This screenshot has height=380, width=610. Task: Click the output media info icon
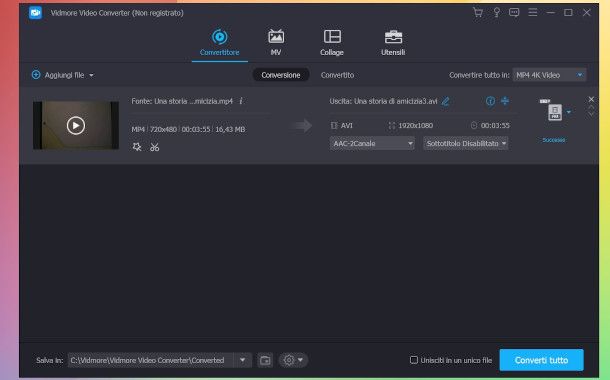[x=490, y=101]
